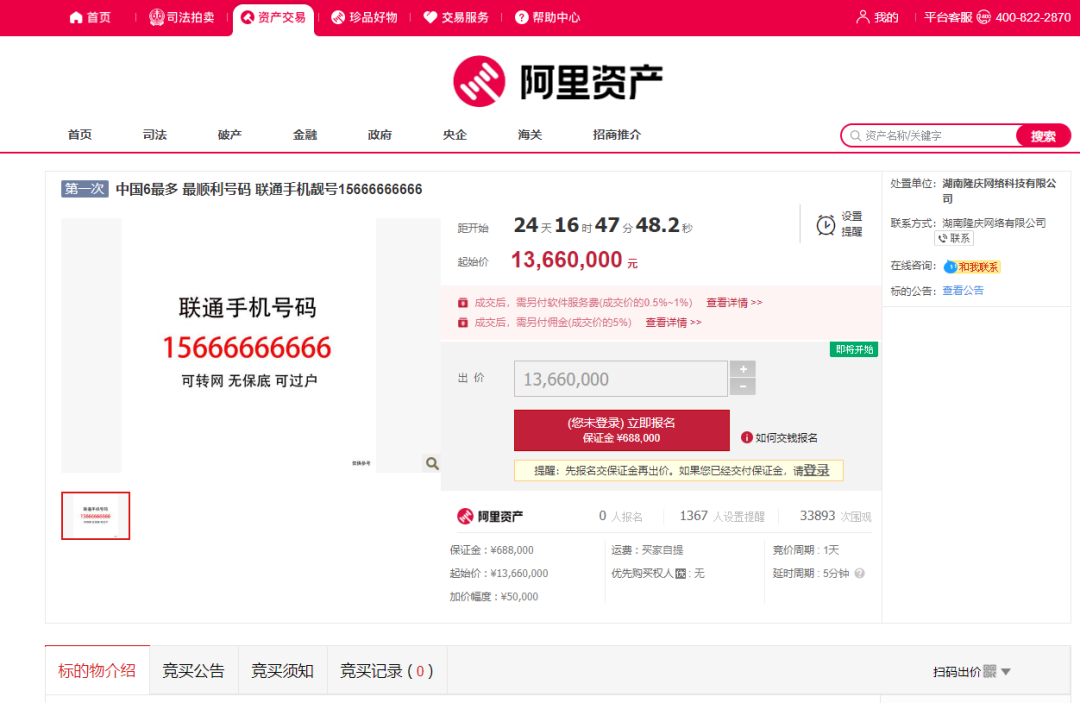Screen dimensions: 1080x703
Task: Click 延时周期 question mark icon
Action: coord(860,573)
